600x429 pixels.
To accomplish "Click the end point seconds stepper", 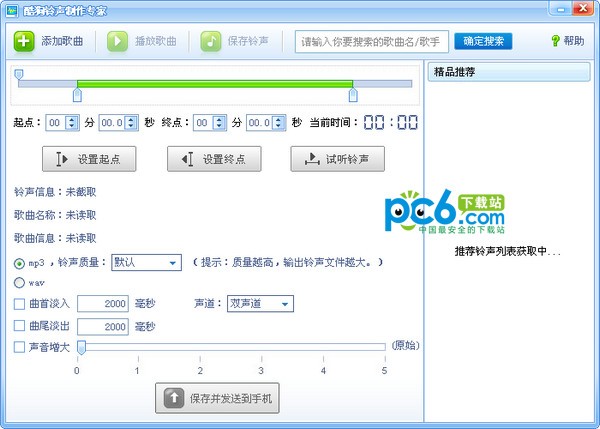I will pyautogui.click(x=279, y=122).
